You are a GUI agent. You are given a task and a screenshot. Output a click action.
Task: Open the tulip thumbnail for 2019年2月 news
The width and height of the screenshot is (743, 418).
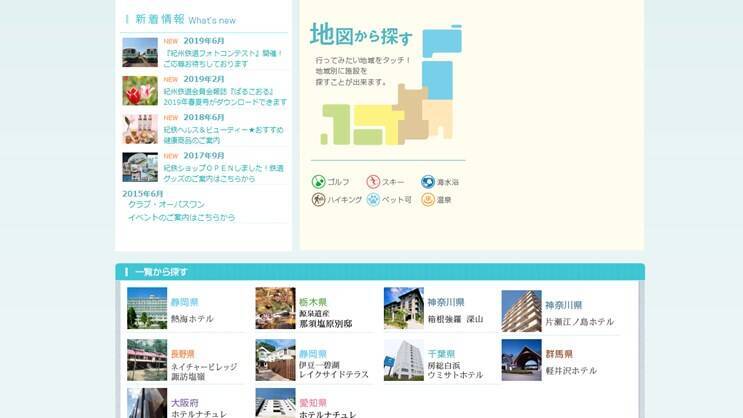[x=140, y=91]
